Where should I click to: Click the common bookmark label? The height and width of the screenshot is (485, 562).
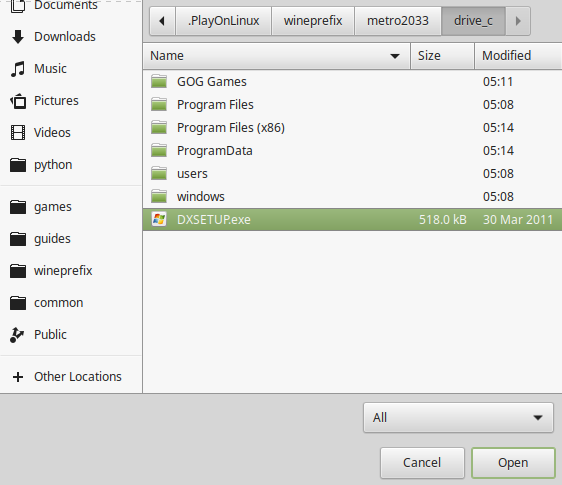pos(58,303)
